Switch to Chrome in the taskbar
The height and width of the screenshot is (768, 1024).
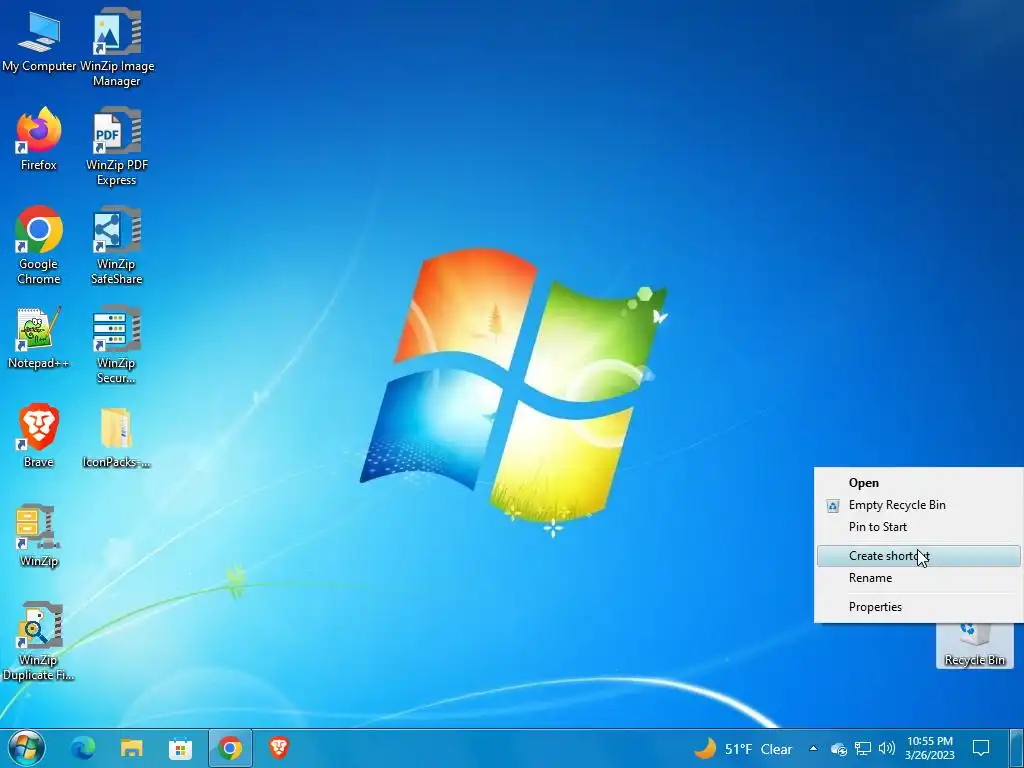230,748
